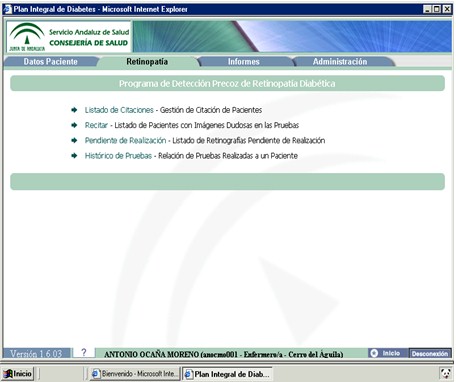
Task: Select the Plan Integral de Diab... taskbar item
Action: (x=228, y=374)
